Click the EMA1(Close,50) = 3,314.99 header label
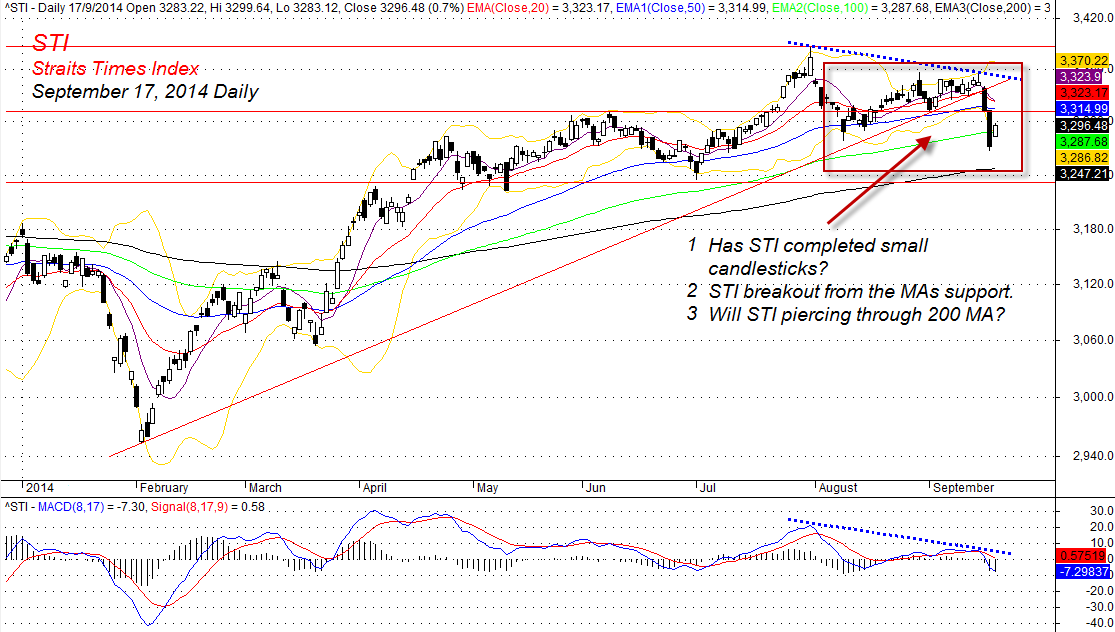 692,8
